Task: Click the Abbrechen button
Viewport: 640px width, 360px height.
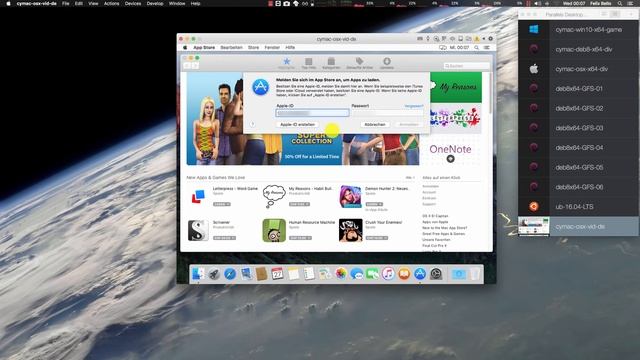Action: (x=375, y=124)
